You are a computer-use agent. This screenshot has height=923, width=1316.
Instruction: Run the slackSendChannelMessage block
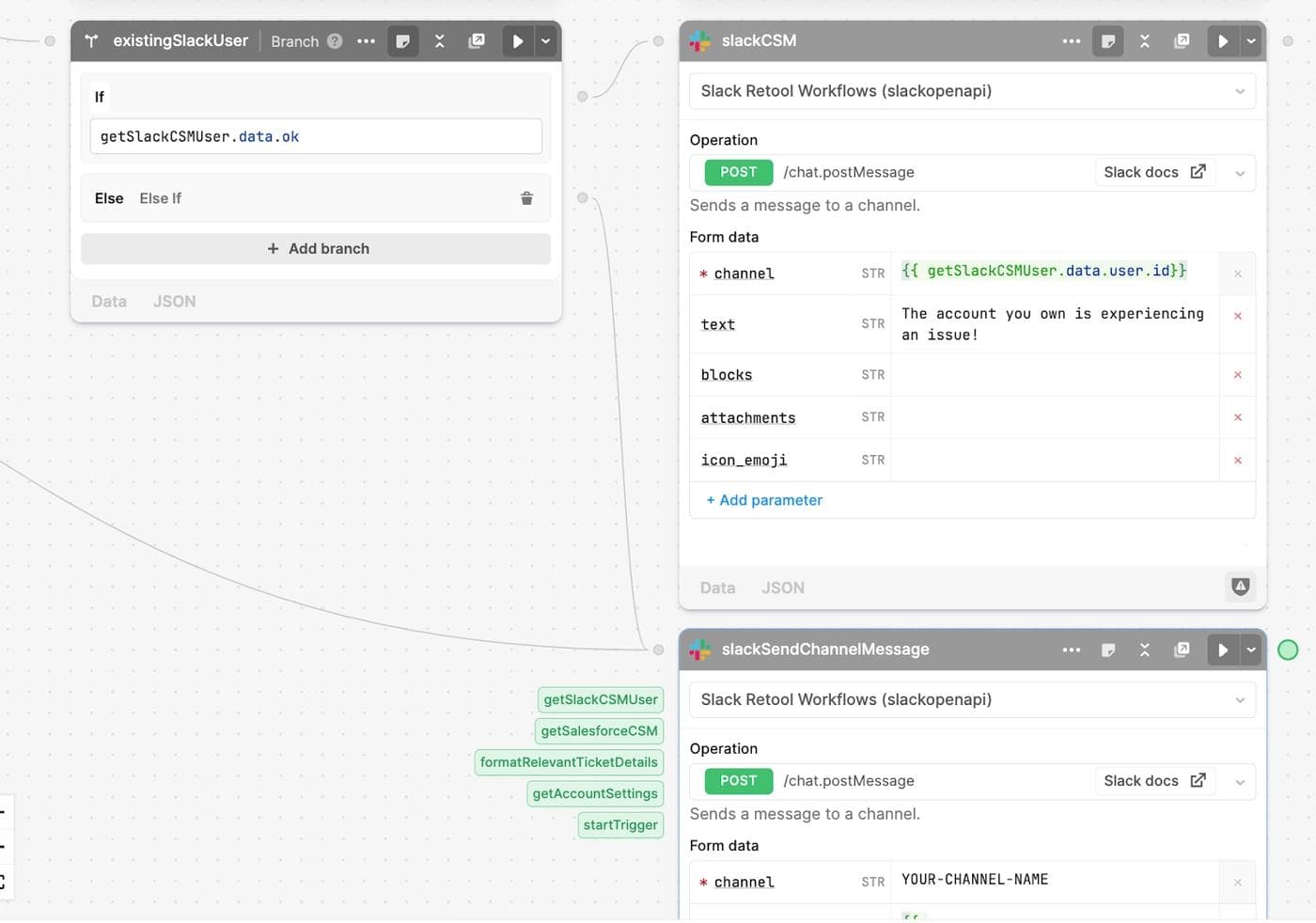click(x=1223, y=649)
